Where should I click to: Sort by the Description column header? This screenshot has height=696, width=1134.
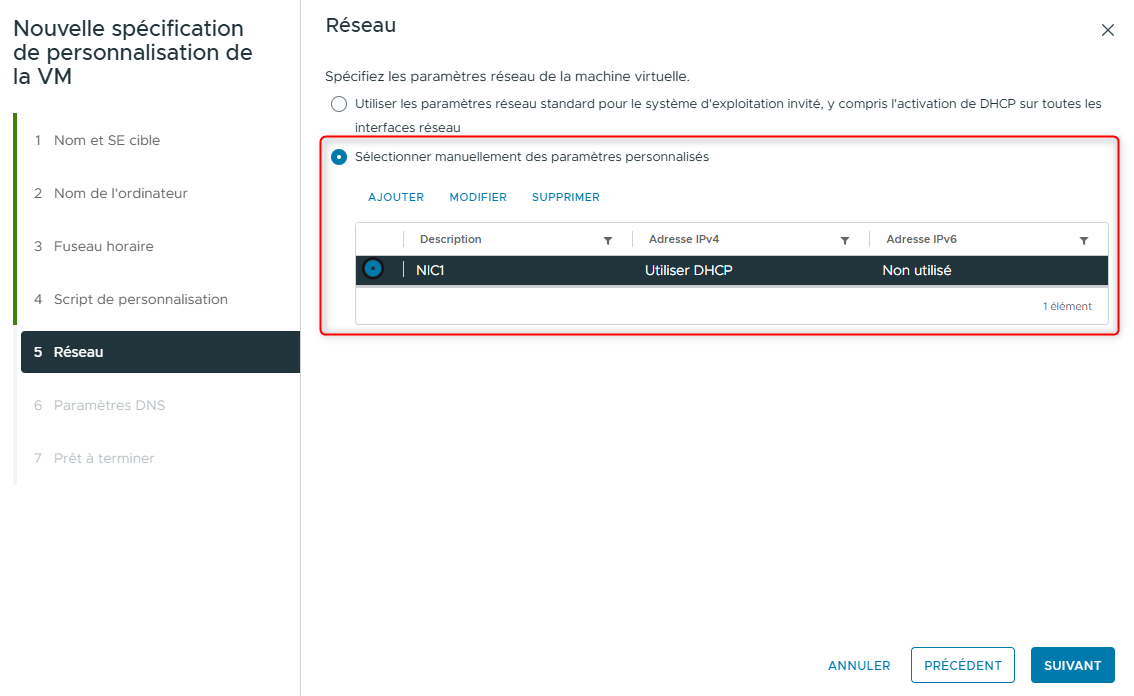point(450,239)
